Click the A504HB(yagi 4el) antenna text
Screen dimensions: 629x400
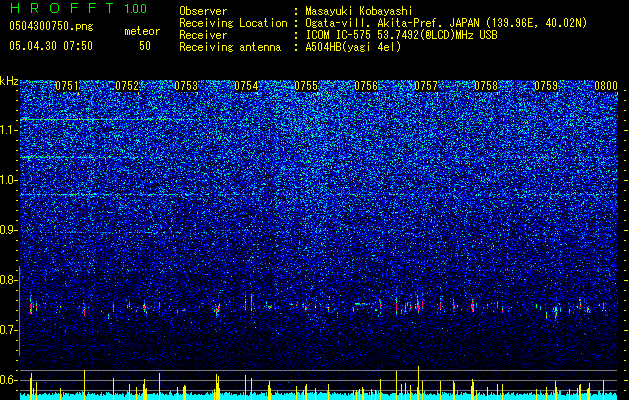tap(353, 47)
